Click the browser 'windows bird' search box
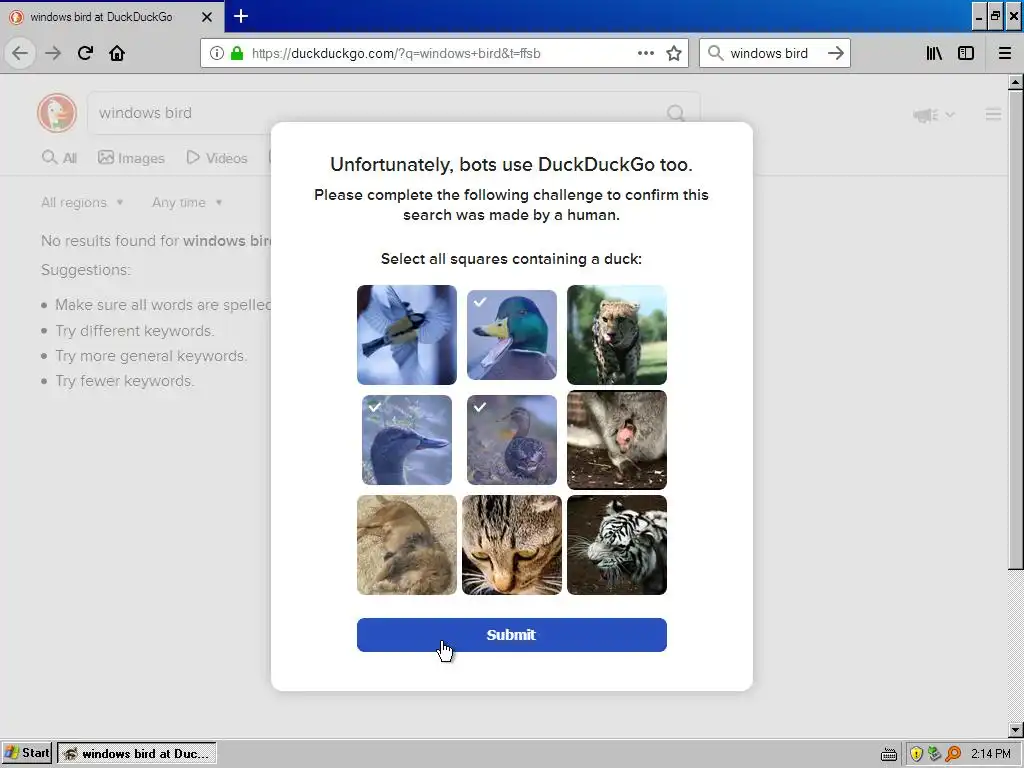 tap(774, 54)
